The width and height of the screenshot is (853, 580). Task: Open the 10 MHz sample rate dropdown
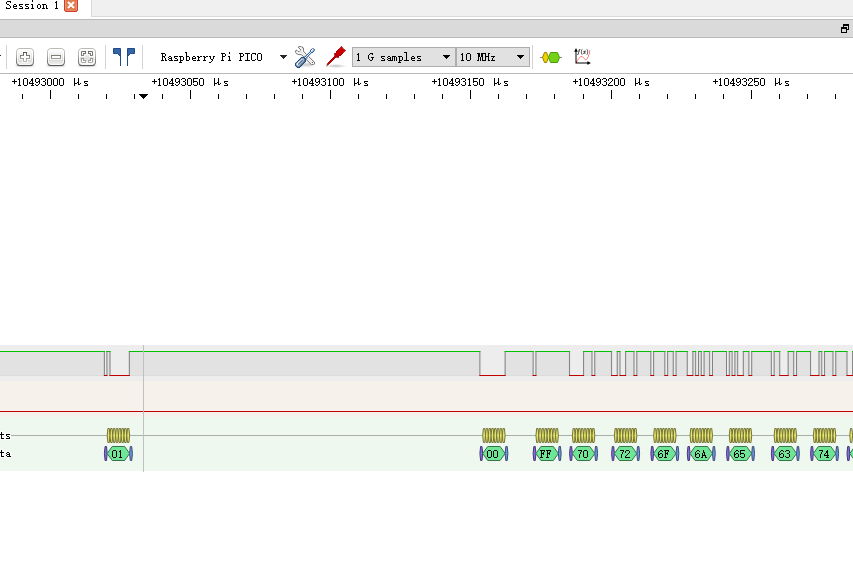point(520,57)
